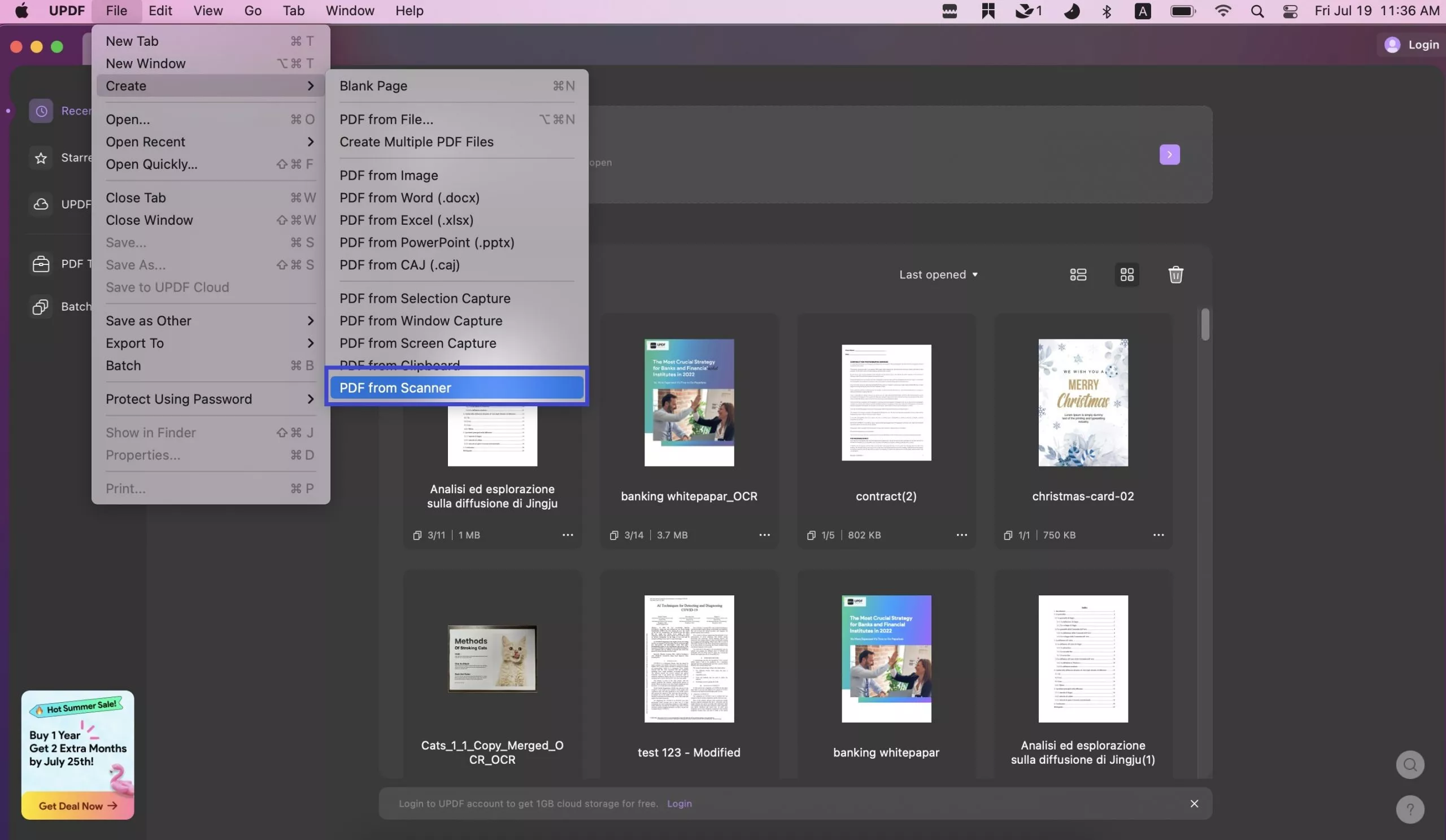1446x840 pixels.
Task: Click the Recent documents sidebar icon
Action: coord(41,111)
